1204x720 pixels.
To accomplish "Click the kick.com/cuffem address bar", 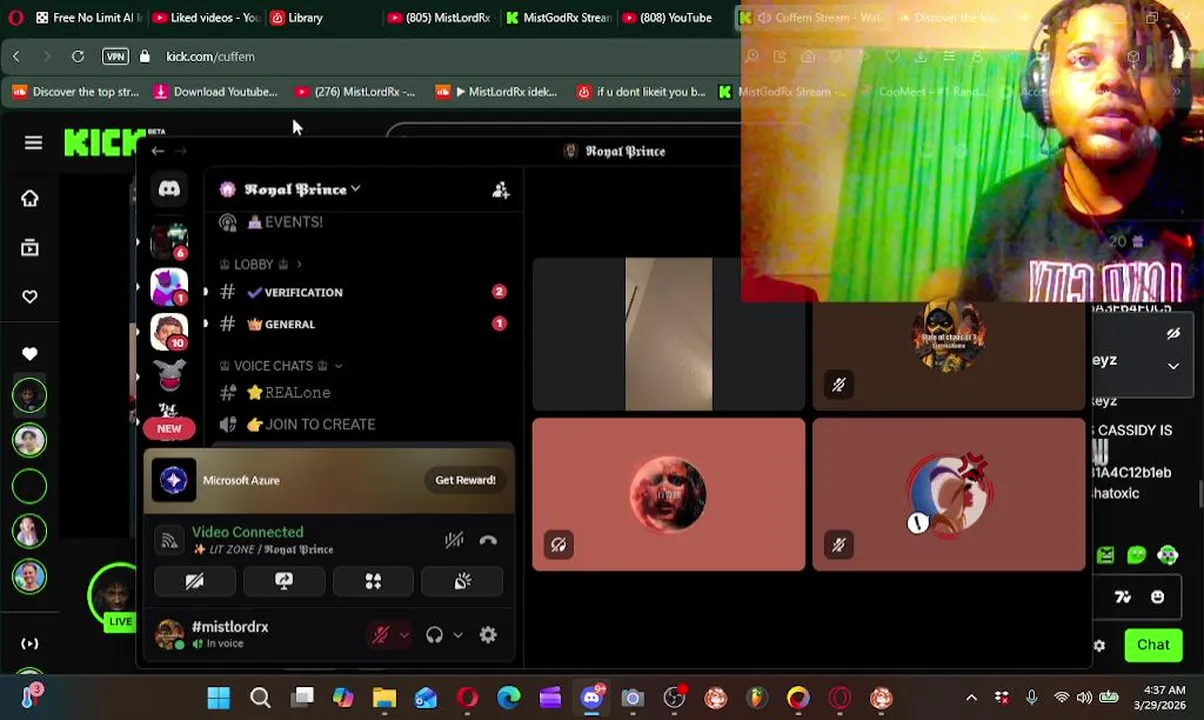I will [210, 56].
